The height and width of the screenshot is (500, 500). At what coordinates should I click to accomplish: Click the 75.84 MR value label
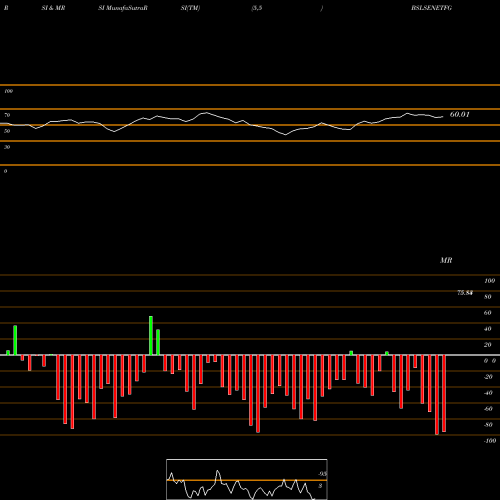click(465, 293)
